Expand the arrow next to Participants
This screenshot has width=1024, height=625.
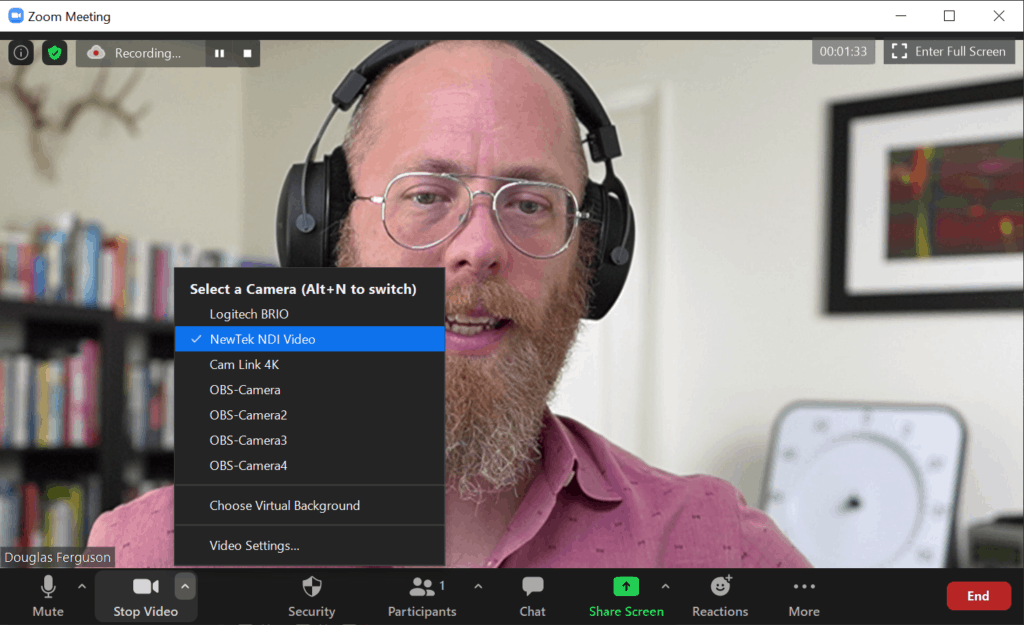[478, 587]
